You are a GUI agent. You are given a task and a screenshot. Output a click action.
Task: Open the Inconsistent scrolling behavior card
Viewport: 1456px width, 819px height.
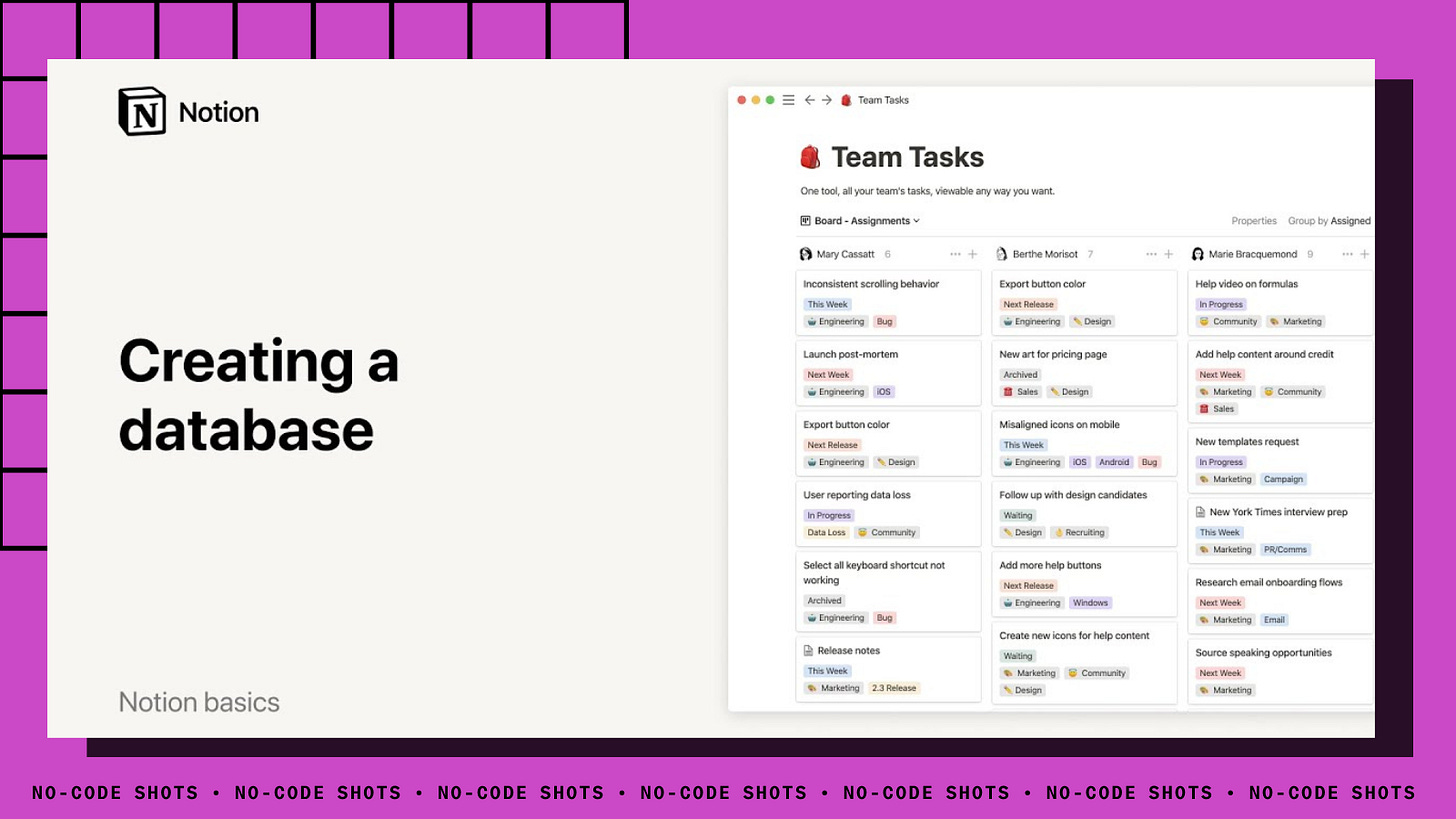tap(888, 302)
